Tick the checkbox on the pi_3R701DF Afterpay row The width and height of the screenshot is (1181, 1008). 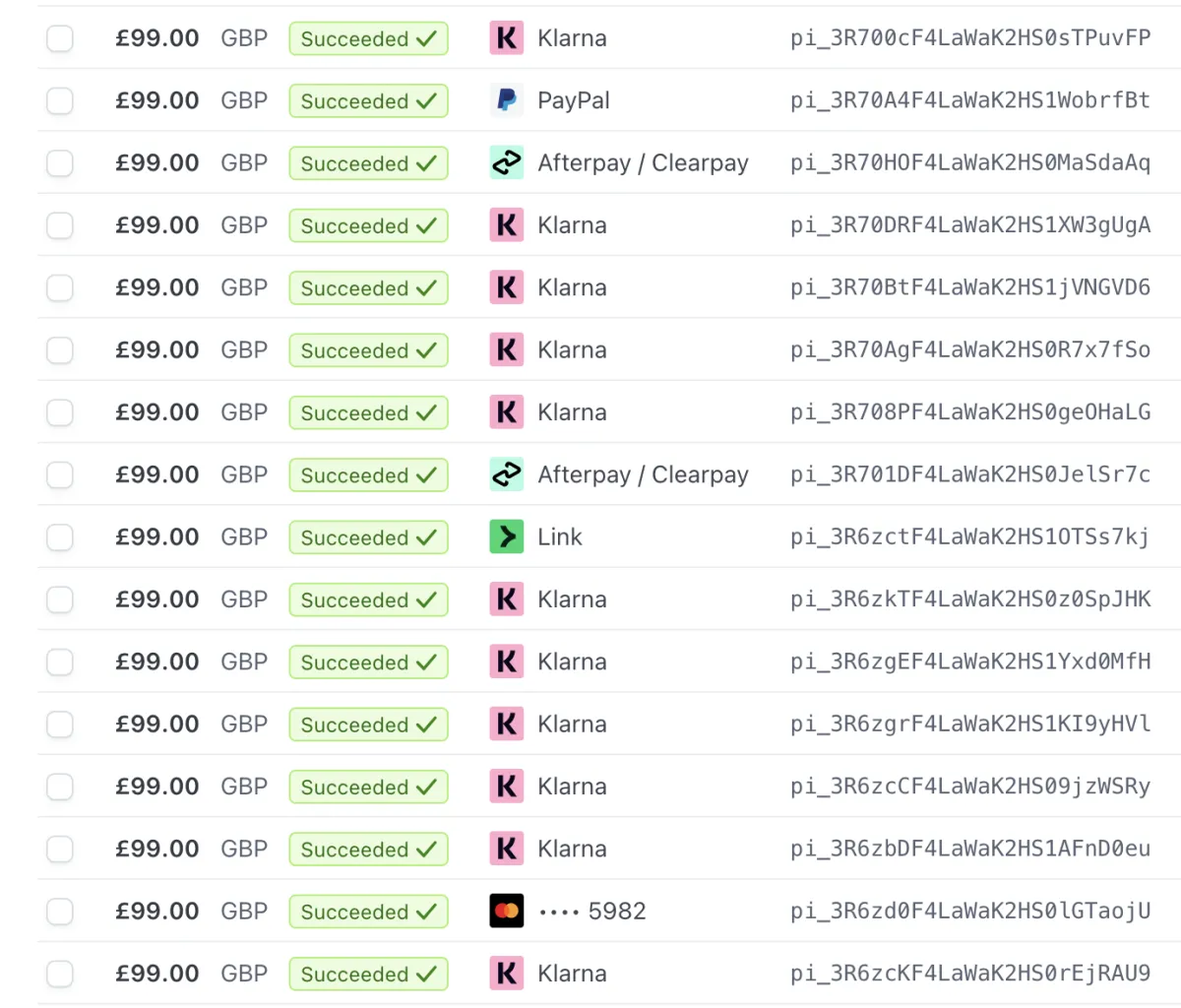click(x=60, y=474)
